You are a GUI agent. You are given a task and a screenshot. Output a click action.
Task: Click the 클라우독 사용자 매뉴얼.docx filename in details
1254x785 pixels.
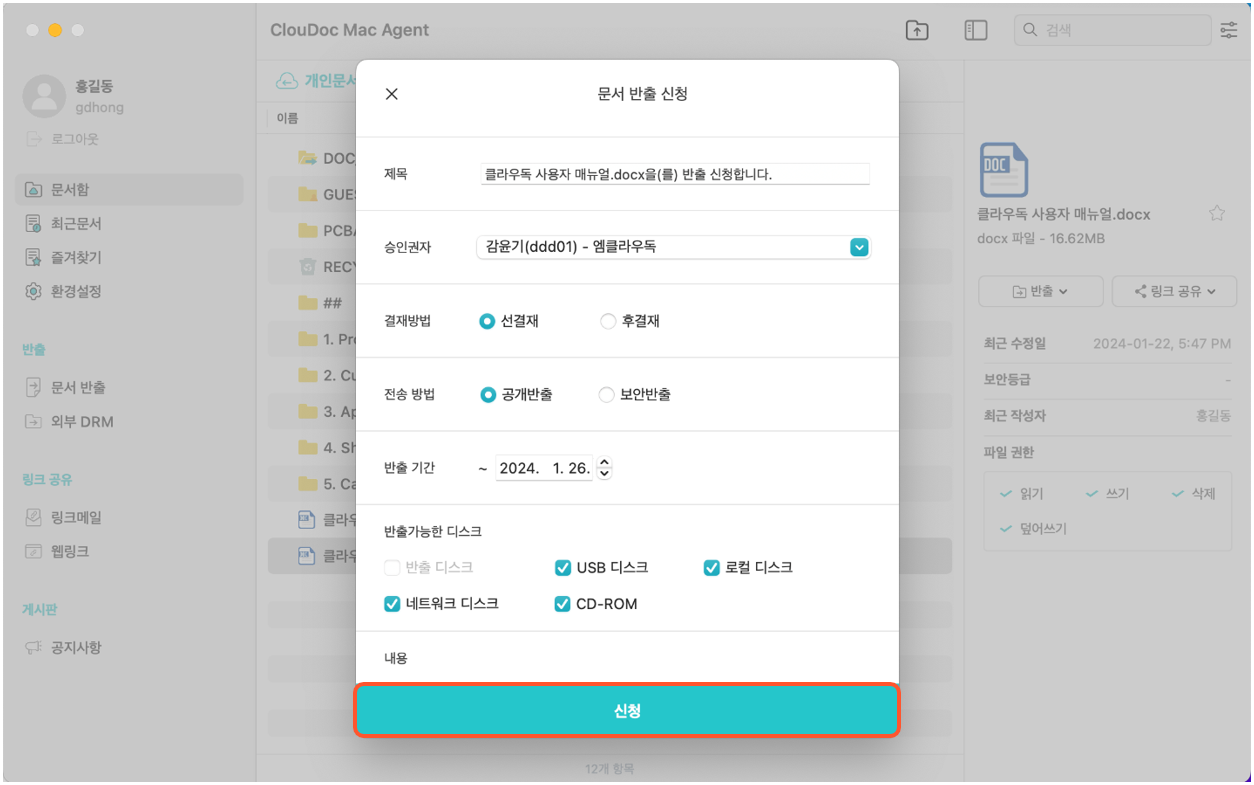[1064, 214]
